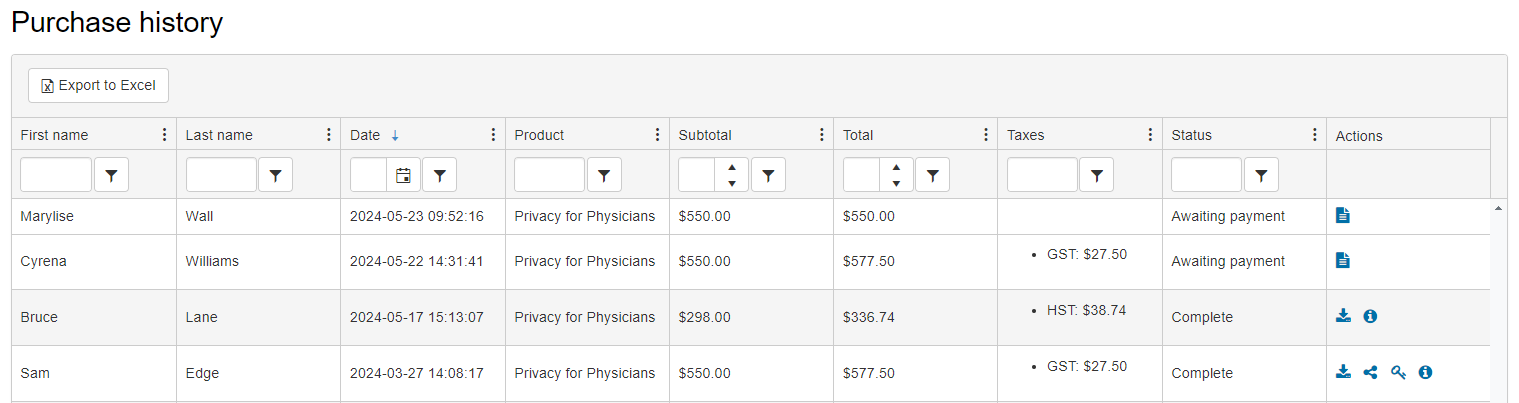This screenshot has width=1519, height=403.
Task: Increase the Subtotal filter value
Action: click(732, 168)
